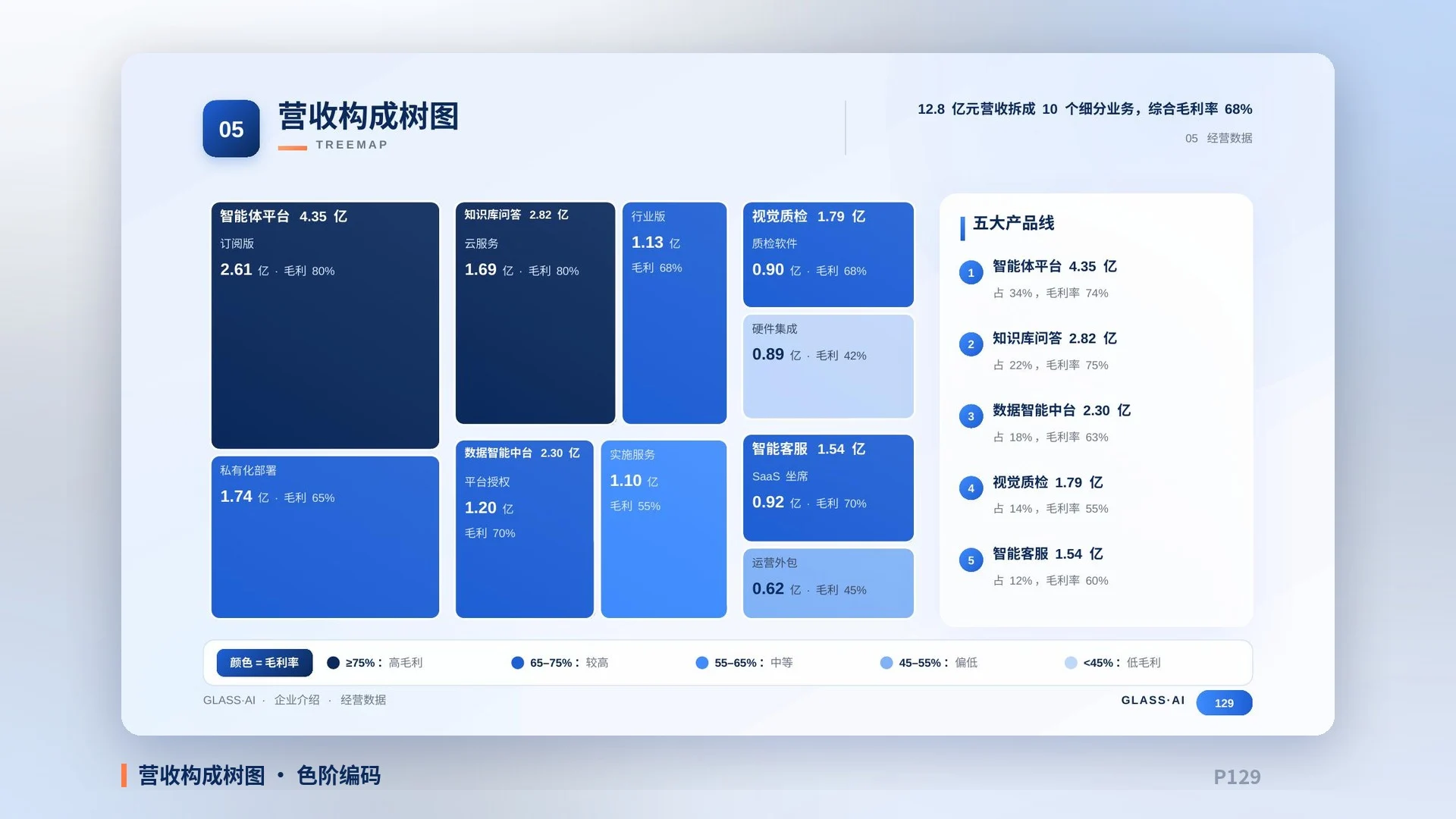Select rank badge 1 for 智能体平台
This screenshot has height=819, width=1456.
coord(971,273)
